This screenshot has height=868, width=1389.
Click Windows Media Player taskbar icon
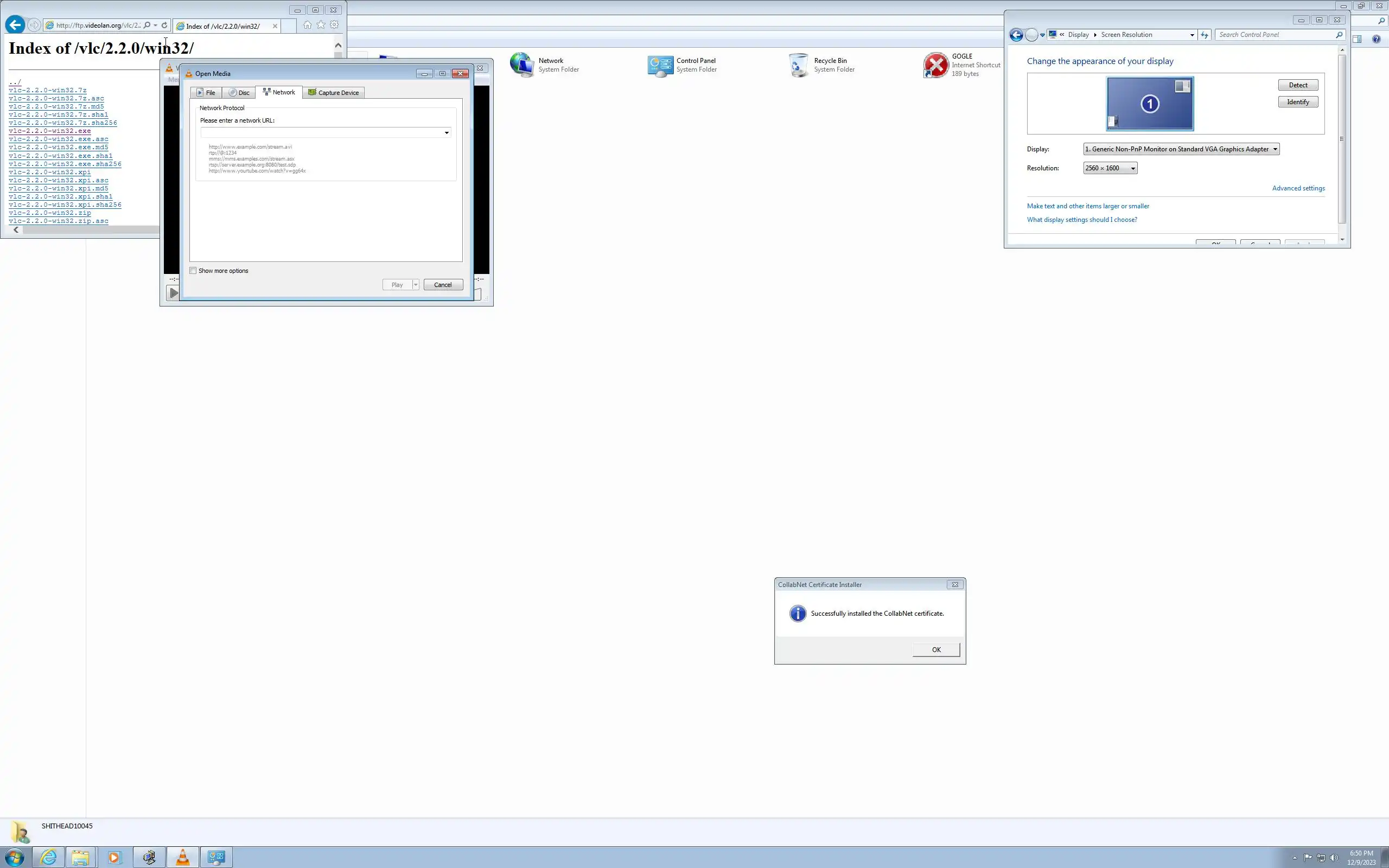click(x=114, y=857)
